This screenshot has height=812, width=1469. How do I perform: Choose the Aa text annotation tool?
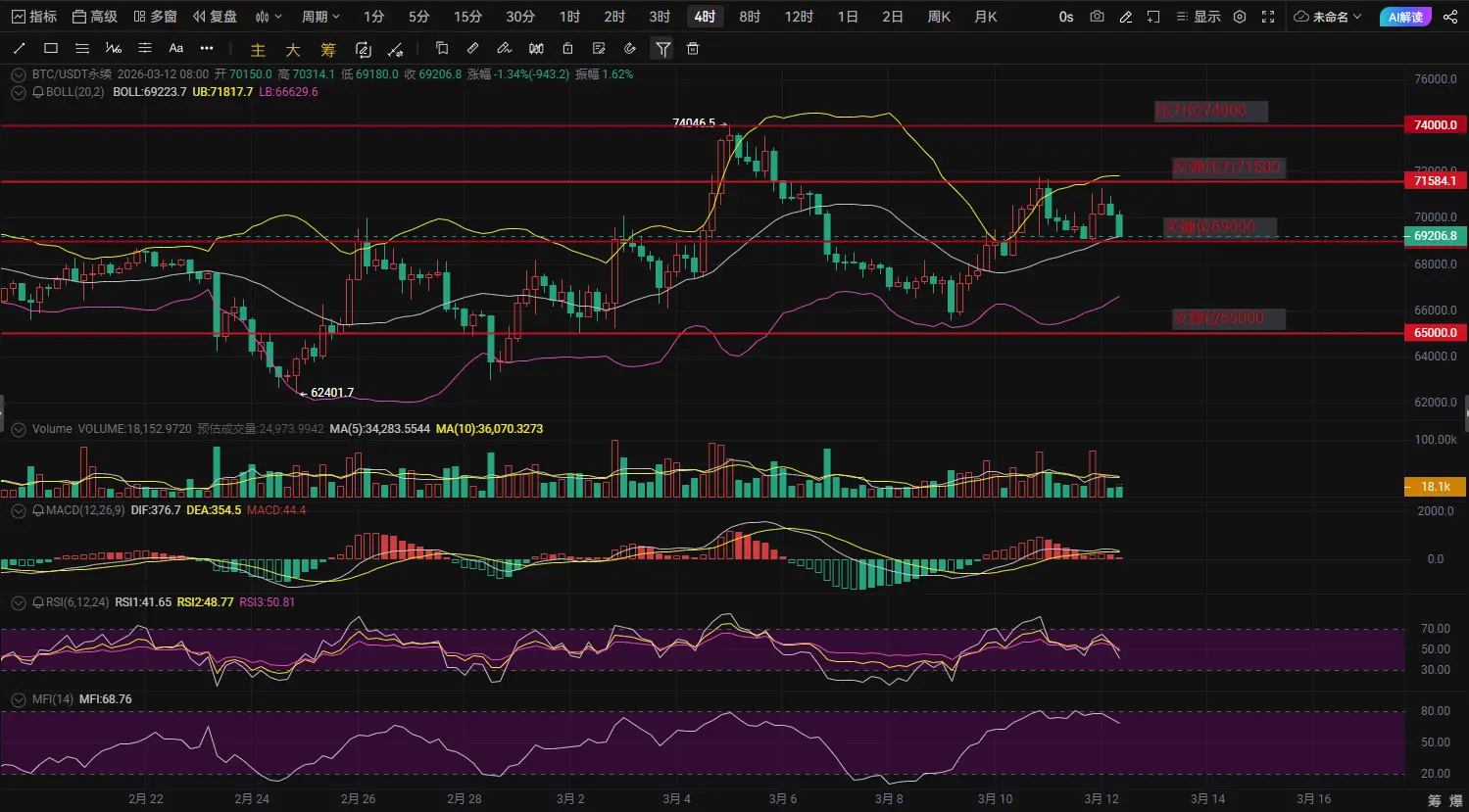(176, 49)
